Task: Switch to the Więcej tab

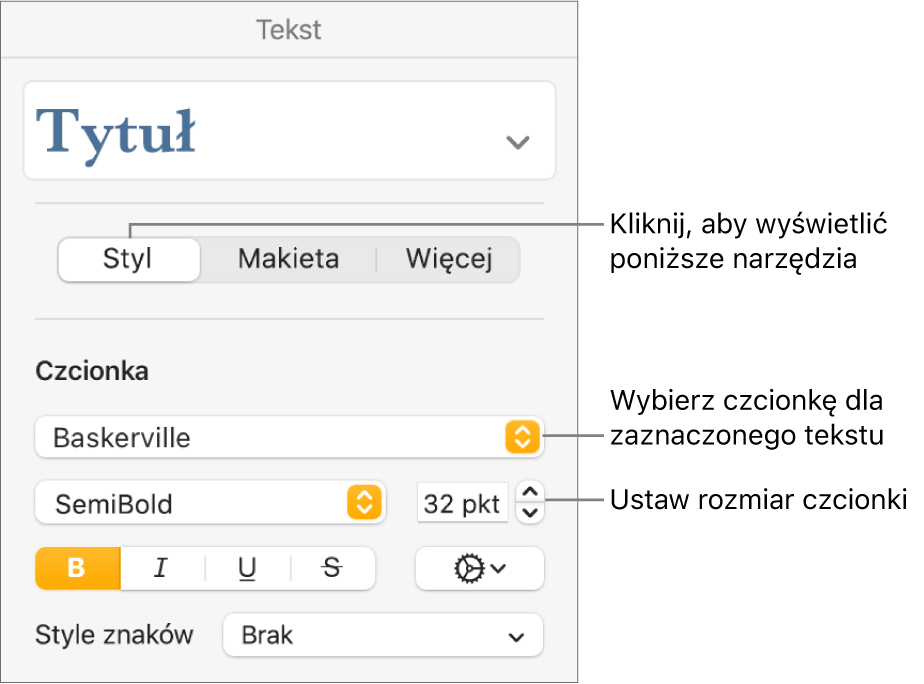Action: 449,259
